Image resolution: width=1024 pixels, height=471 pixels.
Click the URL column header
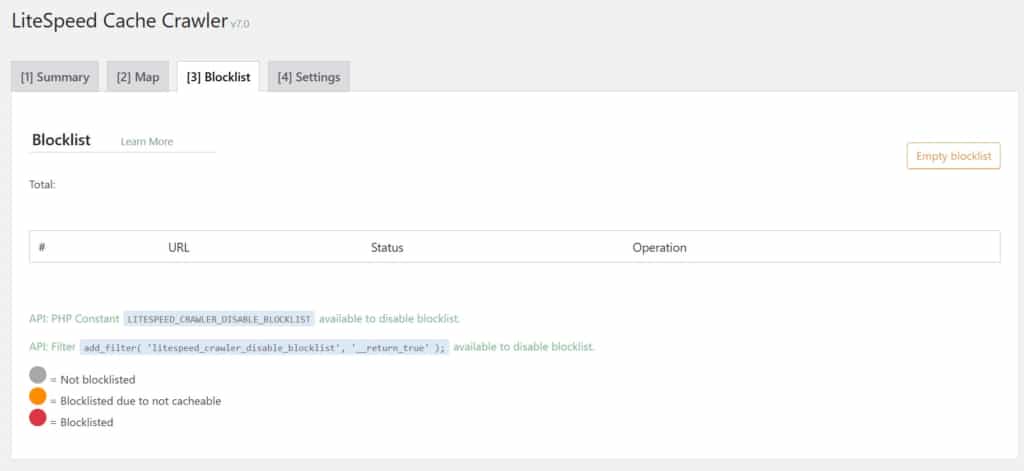179,248
